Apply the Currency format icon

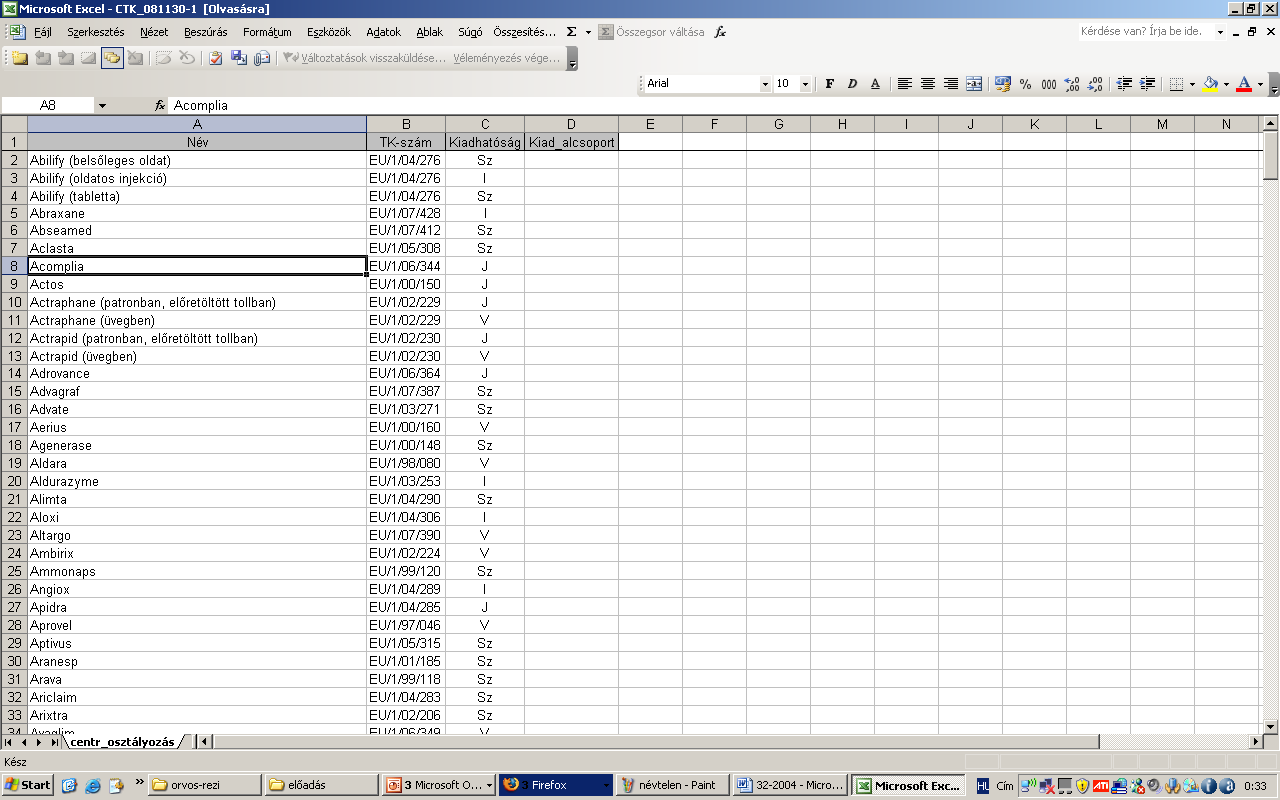tap(1003, 84)
